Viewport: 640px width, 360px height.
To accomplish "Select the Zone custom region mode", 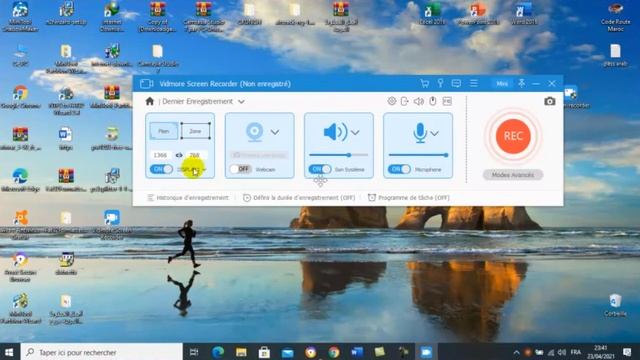I will (x=196, y=131).
